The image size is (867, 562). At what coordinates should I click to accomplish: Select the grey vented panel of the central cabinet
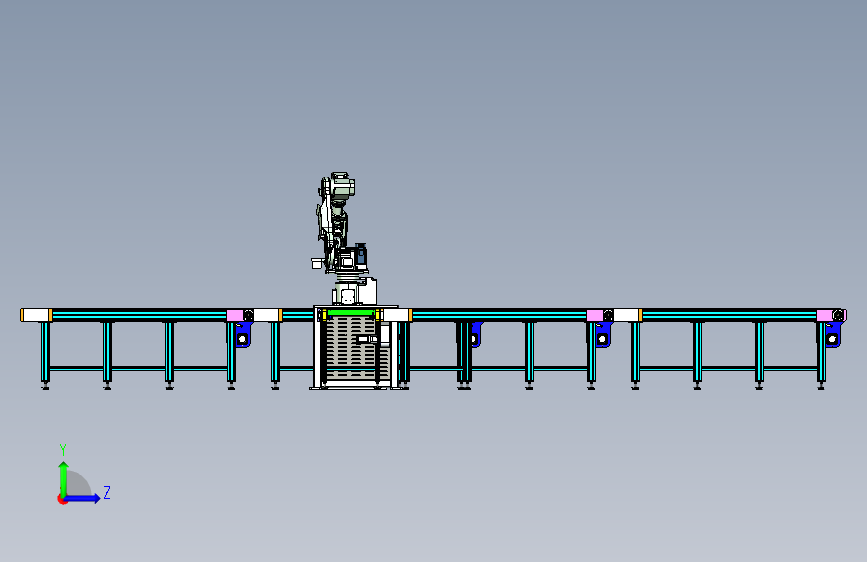pyautogui.click(x=351, y=348)
